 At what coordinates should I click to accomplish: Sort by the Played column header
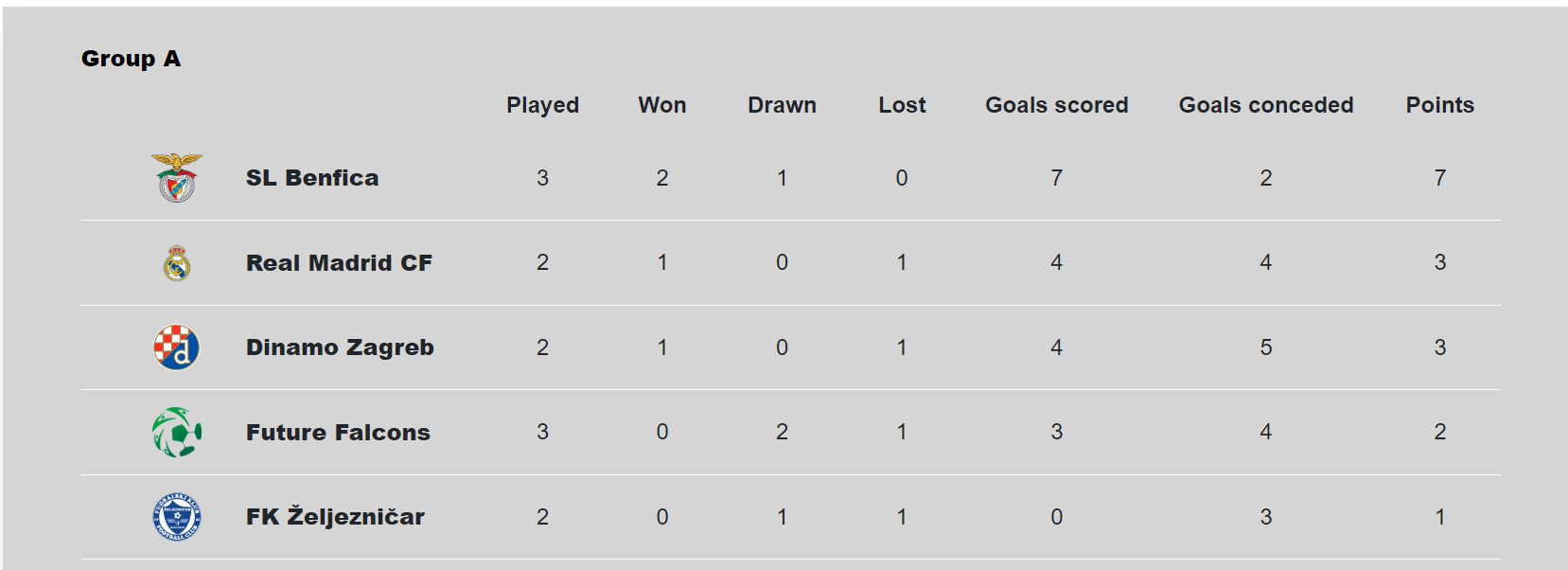pos(542,105)
